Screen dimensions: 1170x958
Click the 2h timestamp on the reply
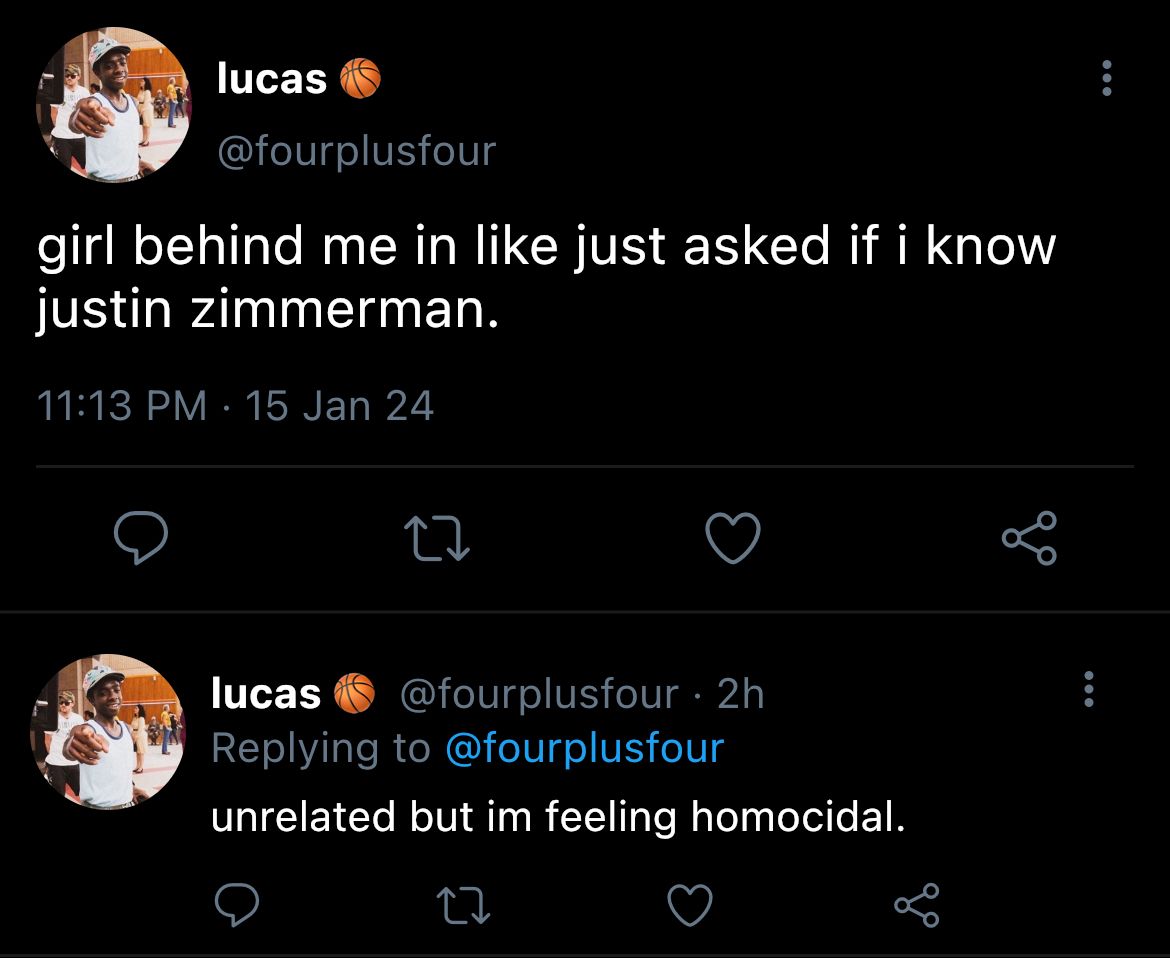740,695
